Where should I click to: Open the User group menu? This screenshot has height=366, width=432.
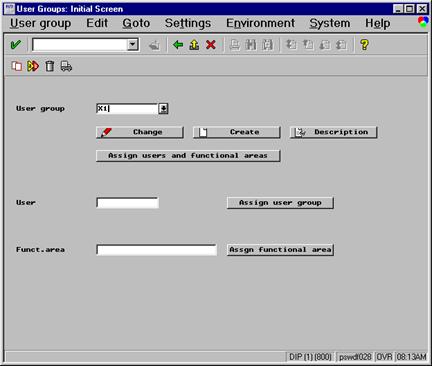(40, 23)
